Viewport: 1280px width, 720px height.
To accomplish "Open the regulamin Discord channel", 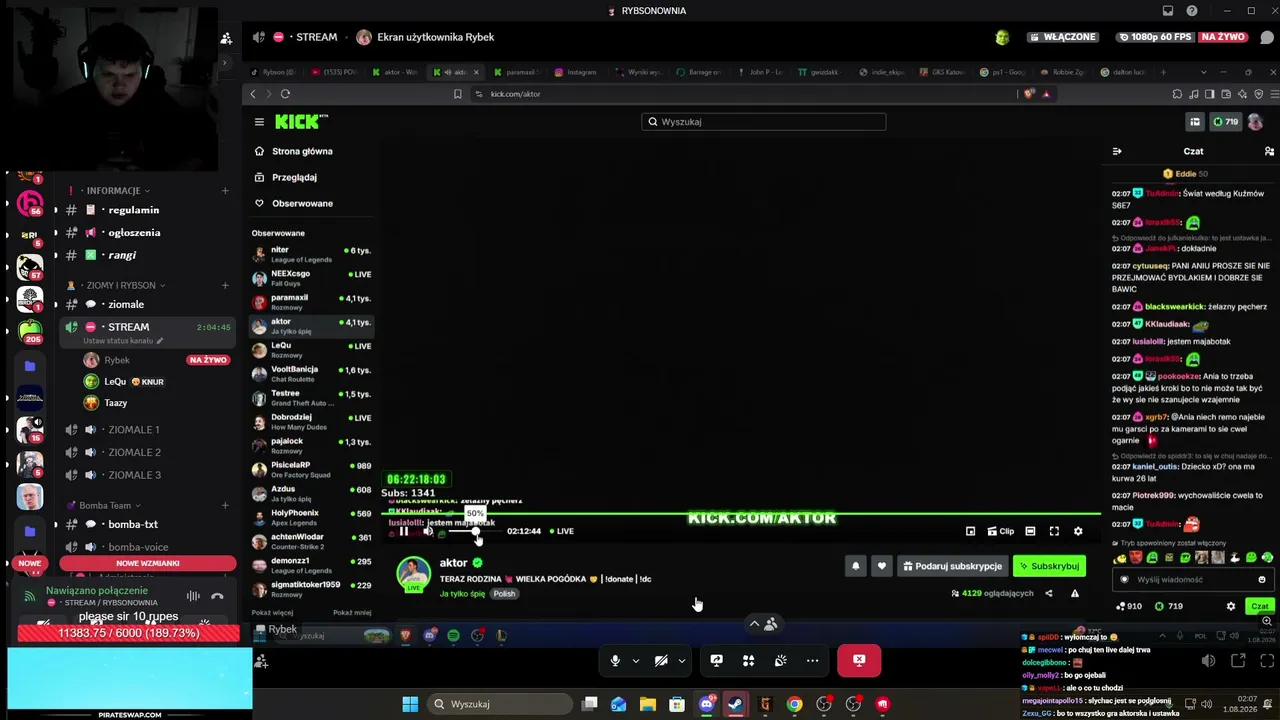I will [134, 210].
